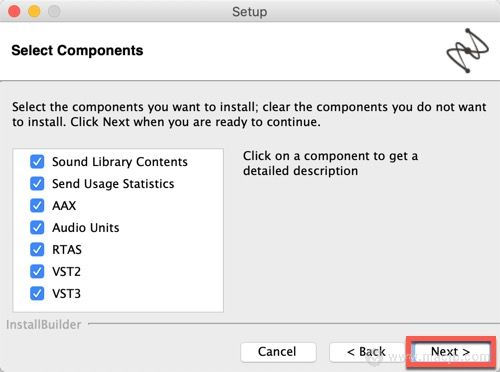The image size is (500, 372).
Task: Select the Sound Library Contents label
Action: point(120,162)
